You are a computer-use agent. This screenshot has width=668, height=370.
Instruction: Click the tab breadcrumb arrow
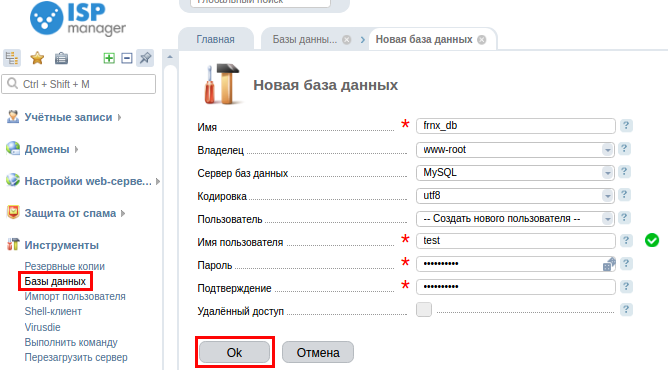pos(363,40)
